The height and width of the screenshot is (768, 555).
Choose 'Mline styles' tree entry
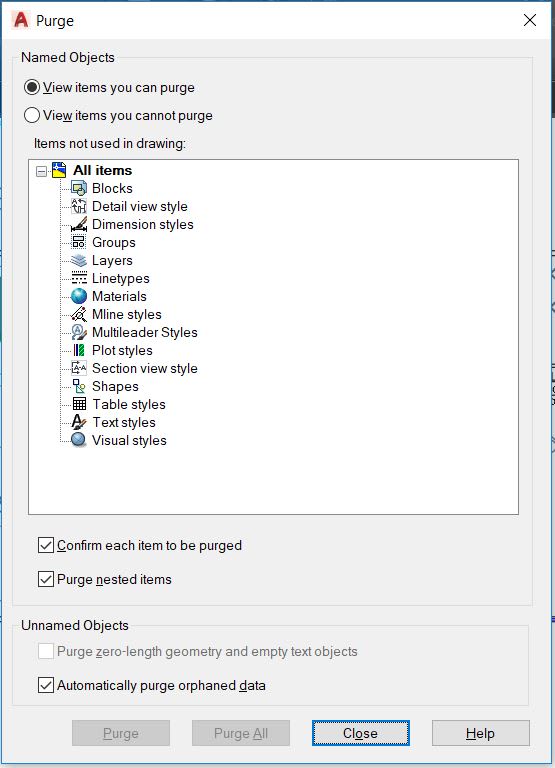click(127, 314)
